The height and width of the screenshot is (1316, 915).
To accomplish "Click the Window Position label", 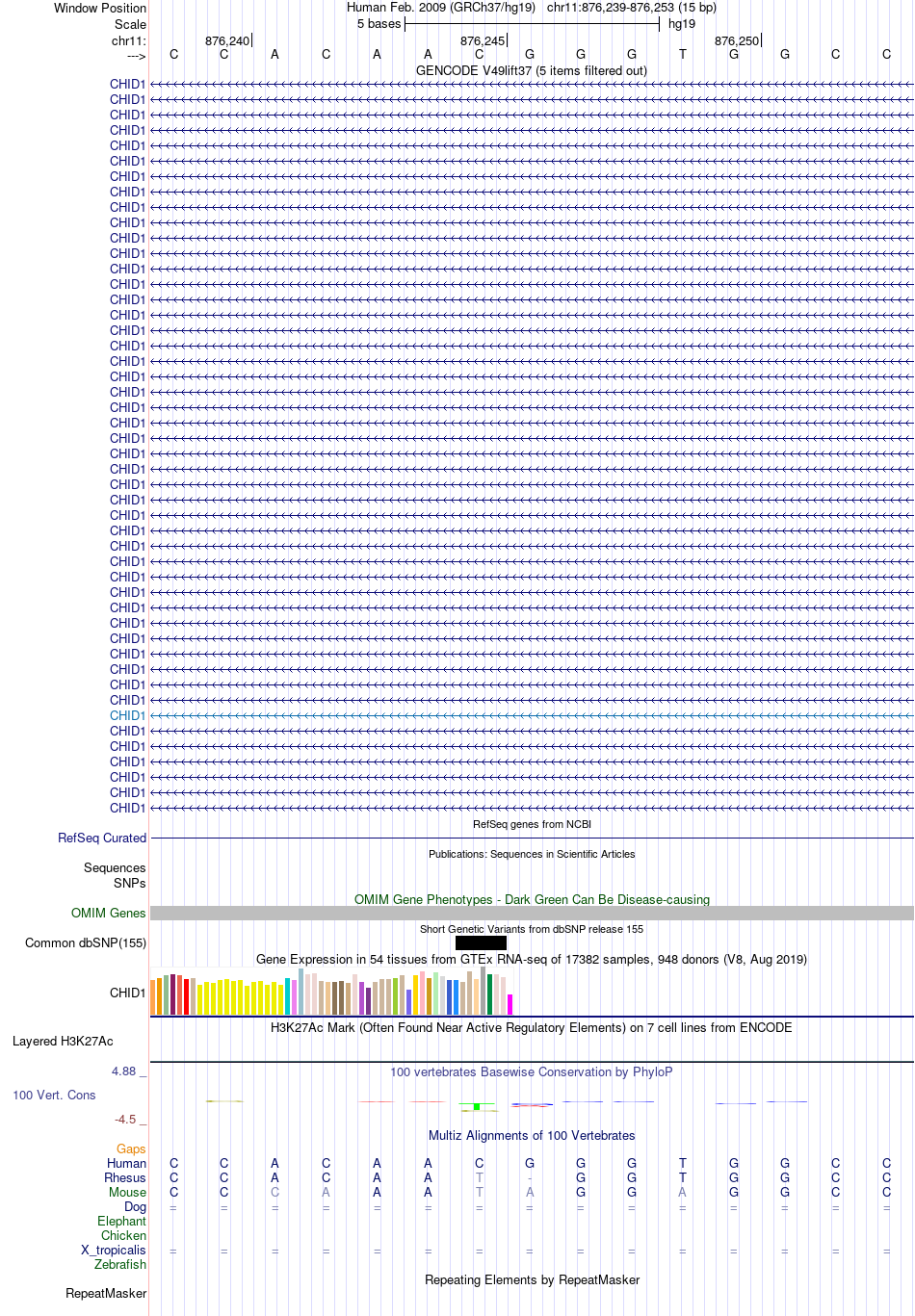I will click(x=100, y=8).
